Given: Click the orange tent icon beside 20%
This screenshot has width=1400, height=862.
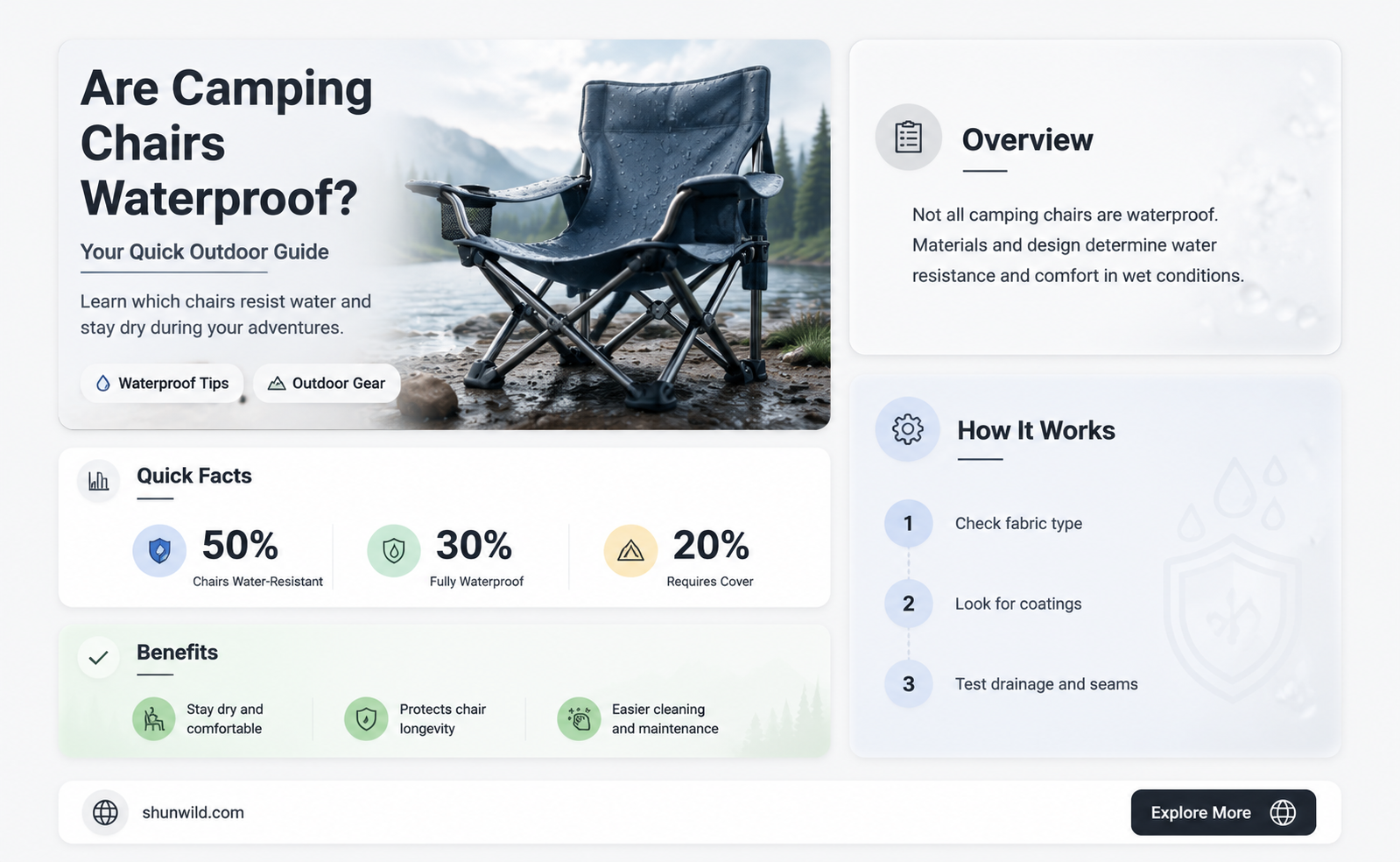Looking at the screenshot, I should point(630,550).
